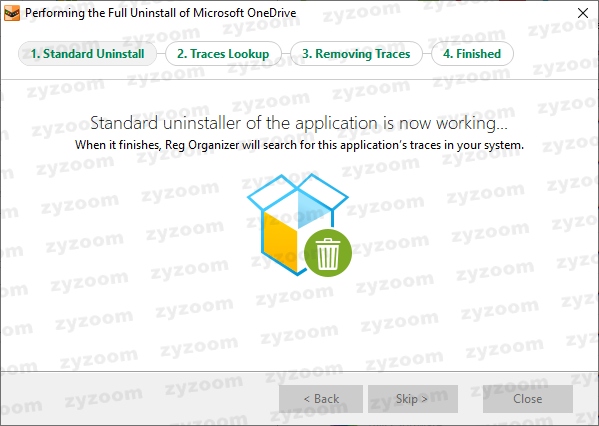Click the yellow side of the box graphic

(280, 241)
